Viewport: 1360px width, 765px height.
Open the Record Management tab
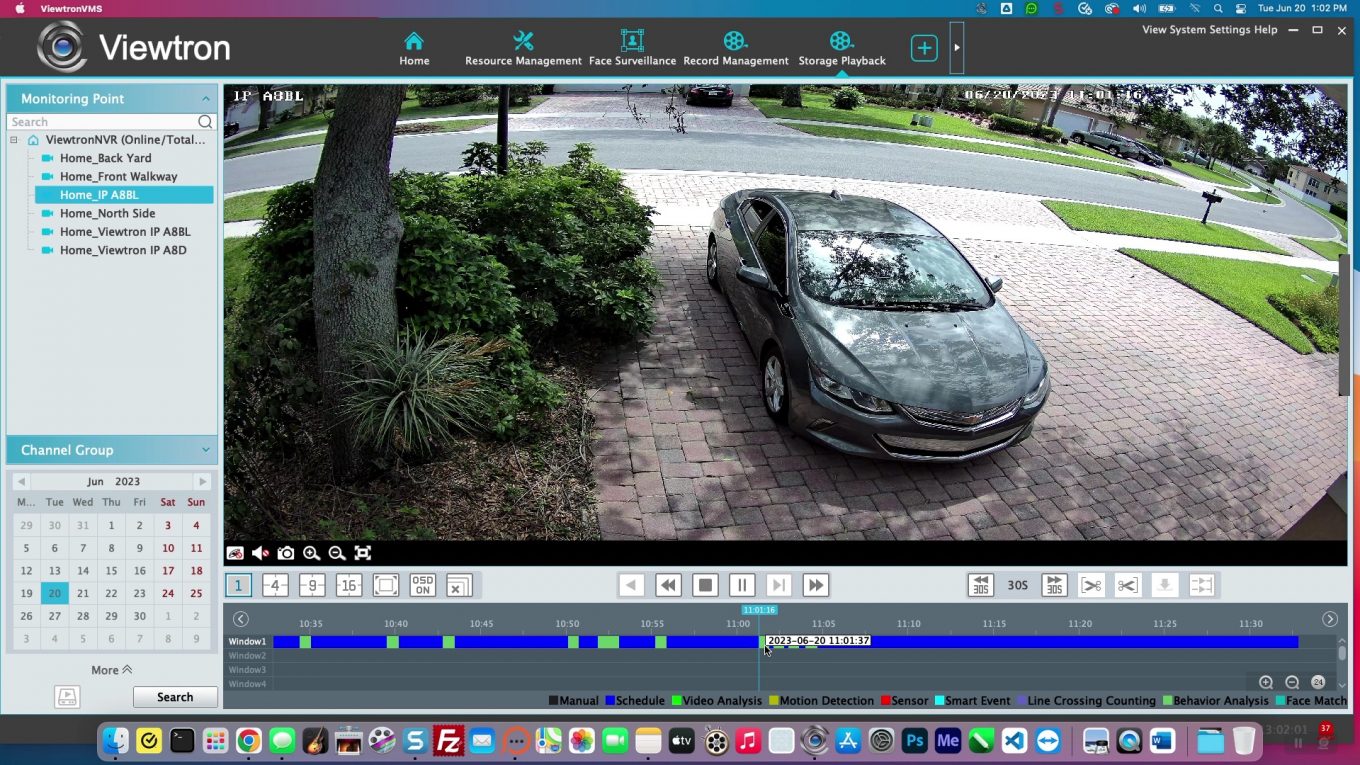click(x=736, y=45)
